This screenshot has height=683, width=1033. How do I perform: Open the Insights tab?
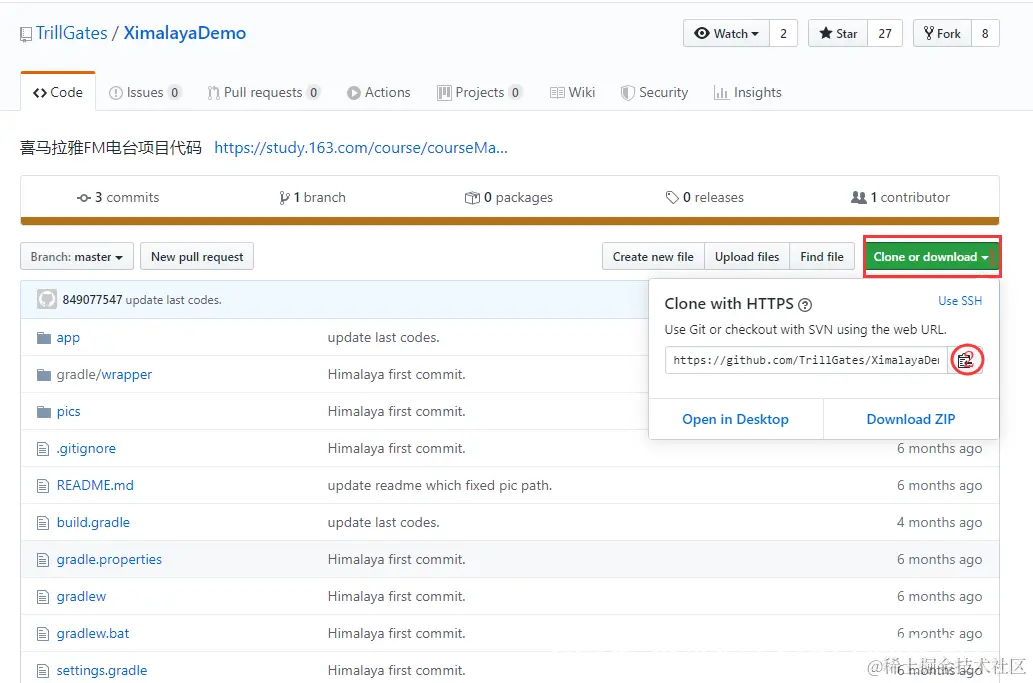click(x=748, y=92)
